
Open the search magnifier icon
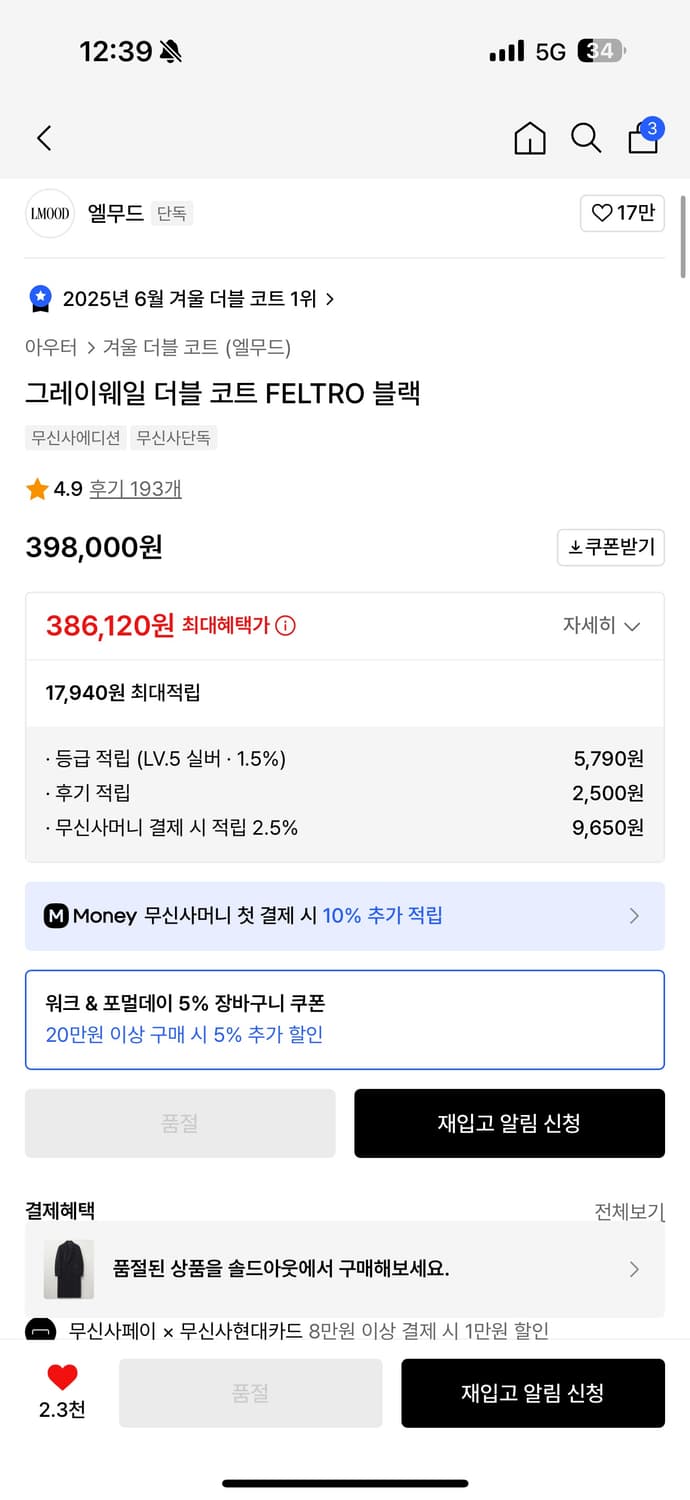point(586,138)
